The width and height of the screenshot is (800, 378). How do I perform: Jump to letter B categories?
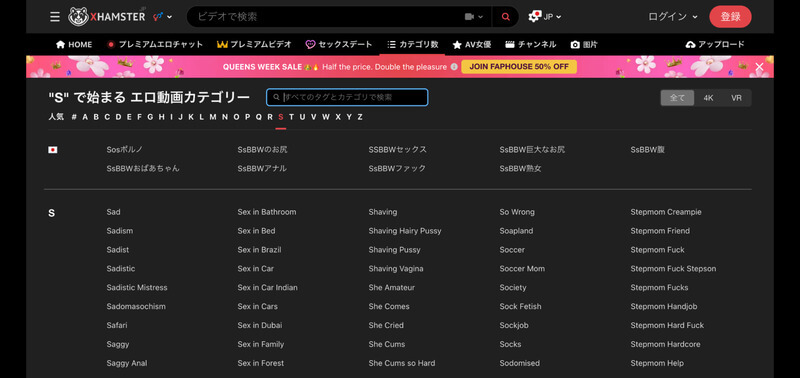point(96,117)
